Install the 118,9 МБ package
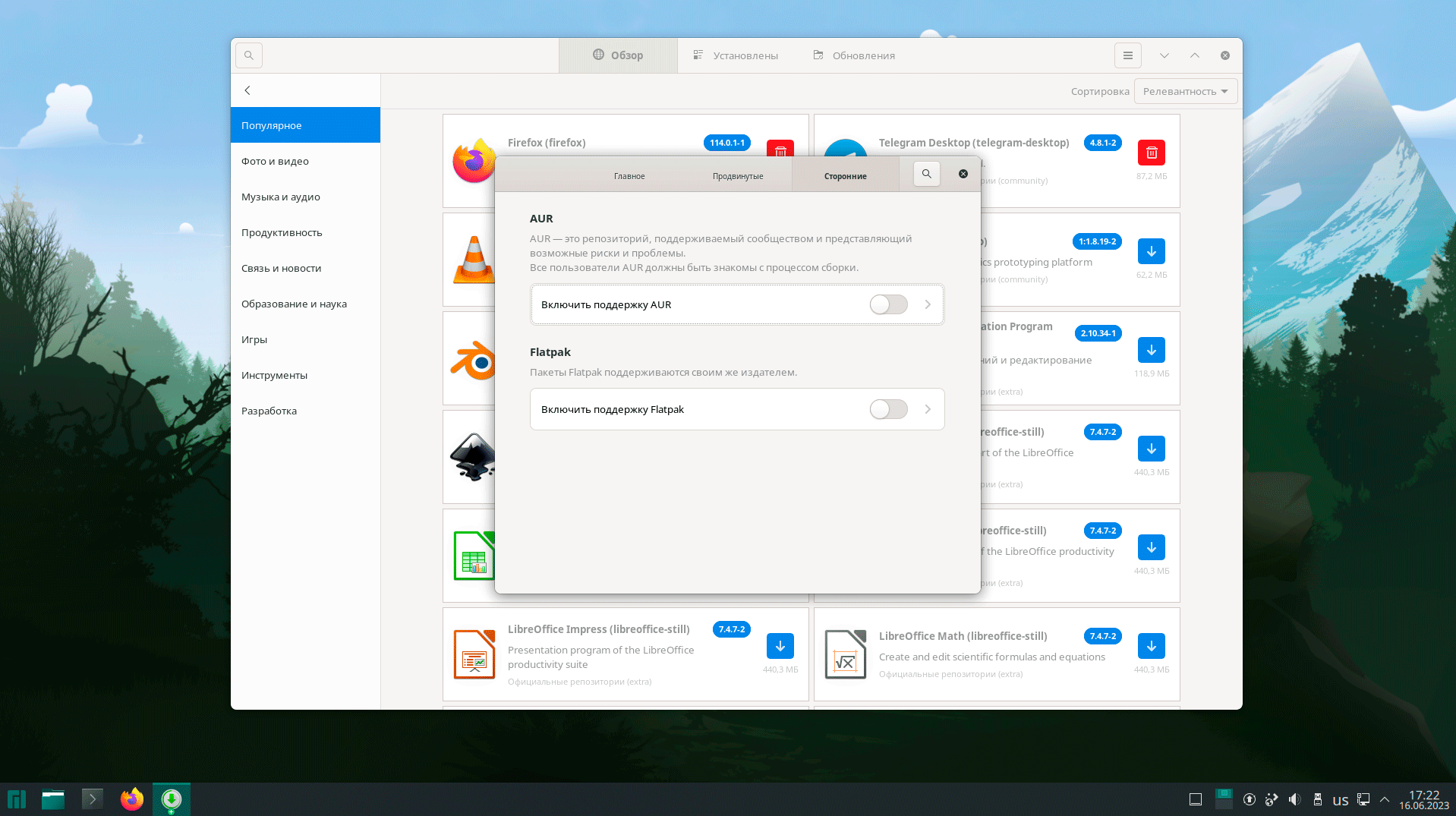The width and height of the screenshot is (1456, 816). pos(1152,350)
